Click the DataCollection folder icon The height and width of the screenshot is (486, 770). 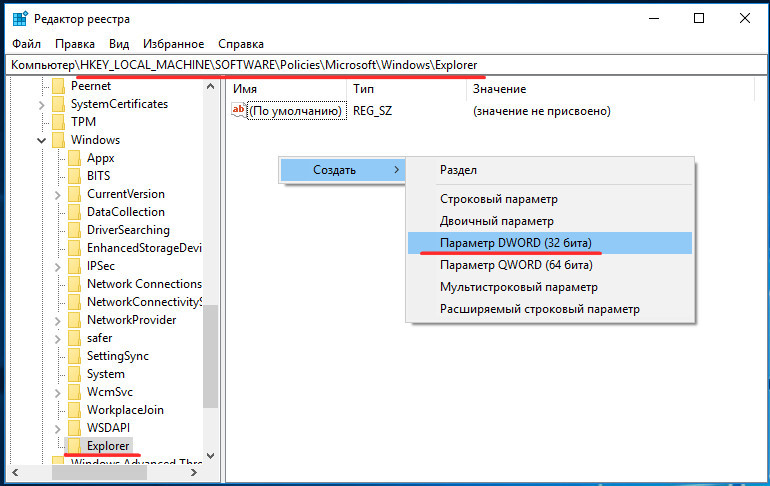click(x=74, y=212)
